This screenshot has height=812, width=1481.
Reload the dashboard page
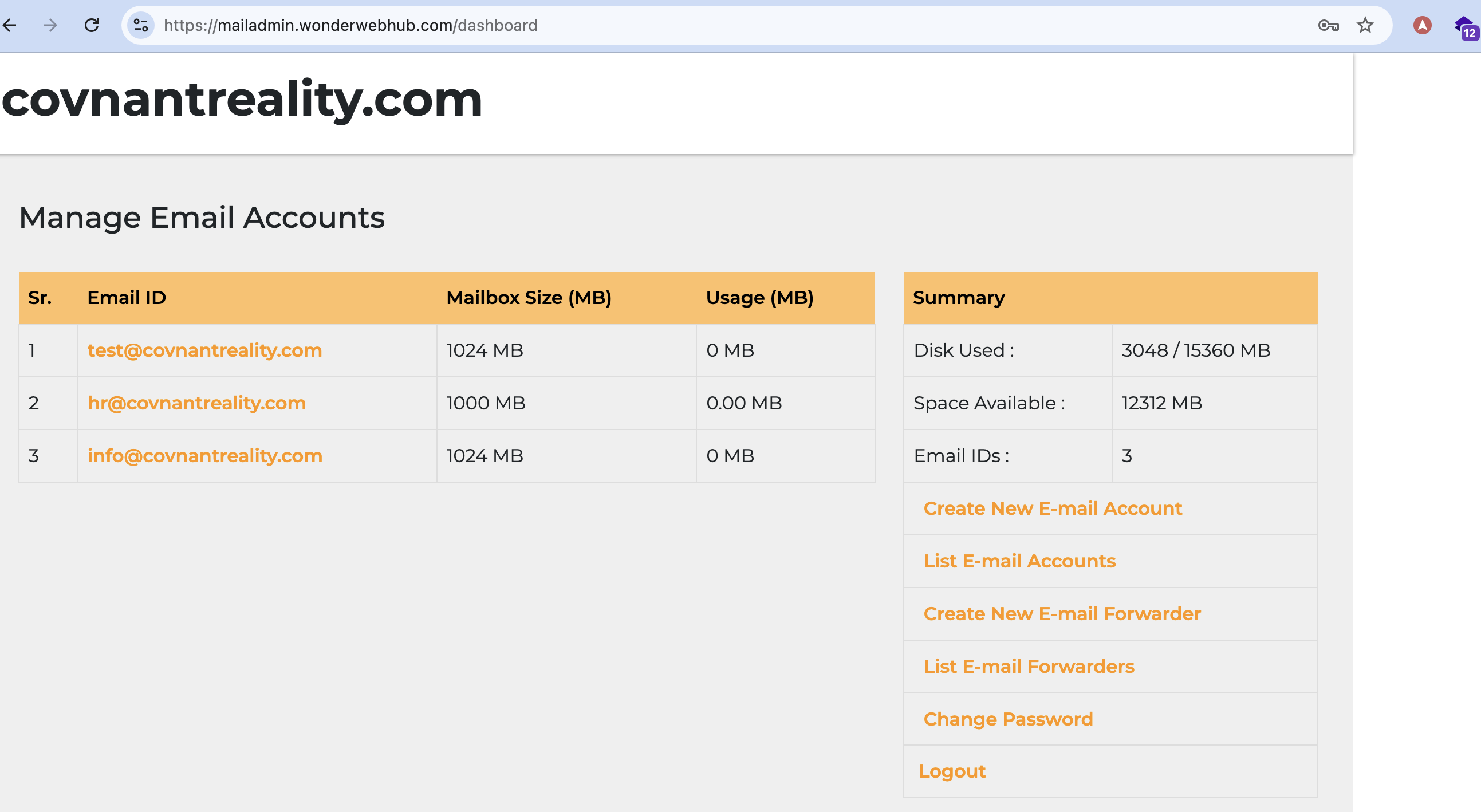(x=92, y=25)
